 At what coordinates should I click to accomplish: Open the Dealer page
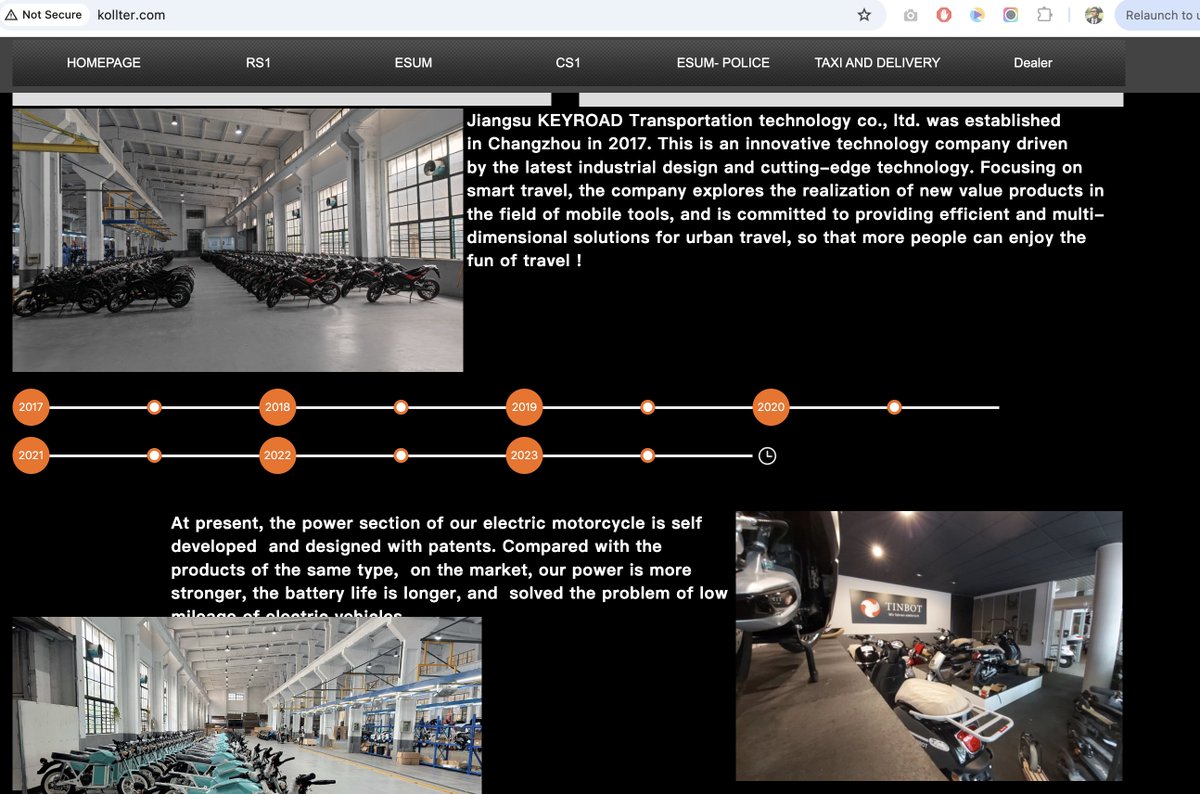point(1033,62)
